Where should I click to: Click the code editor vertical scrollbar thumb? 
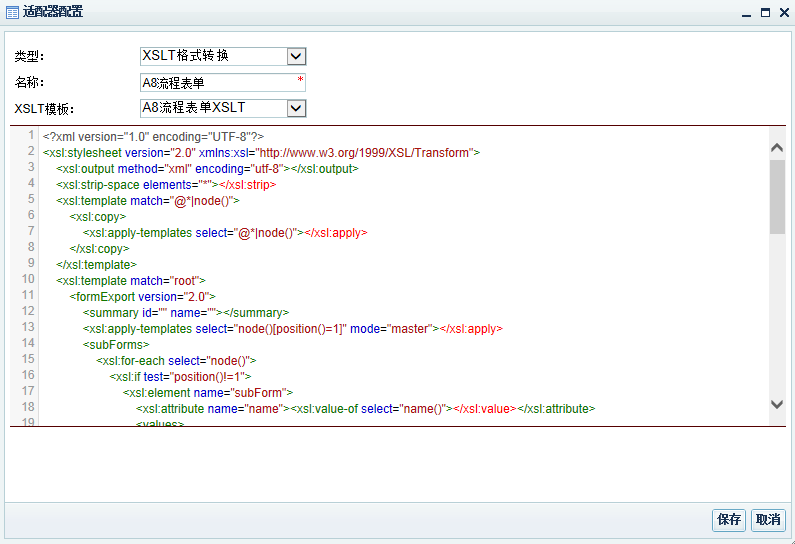777,196
